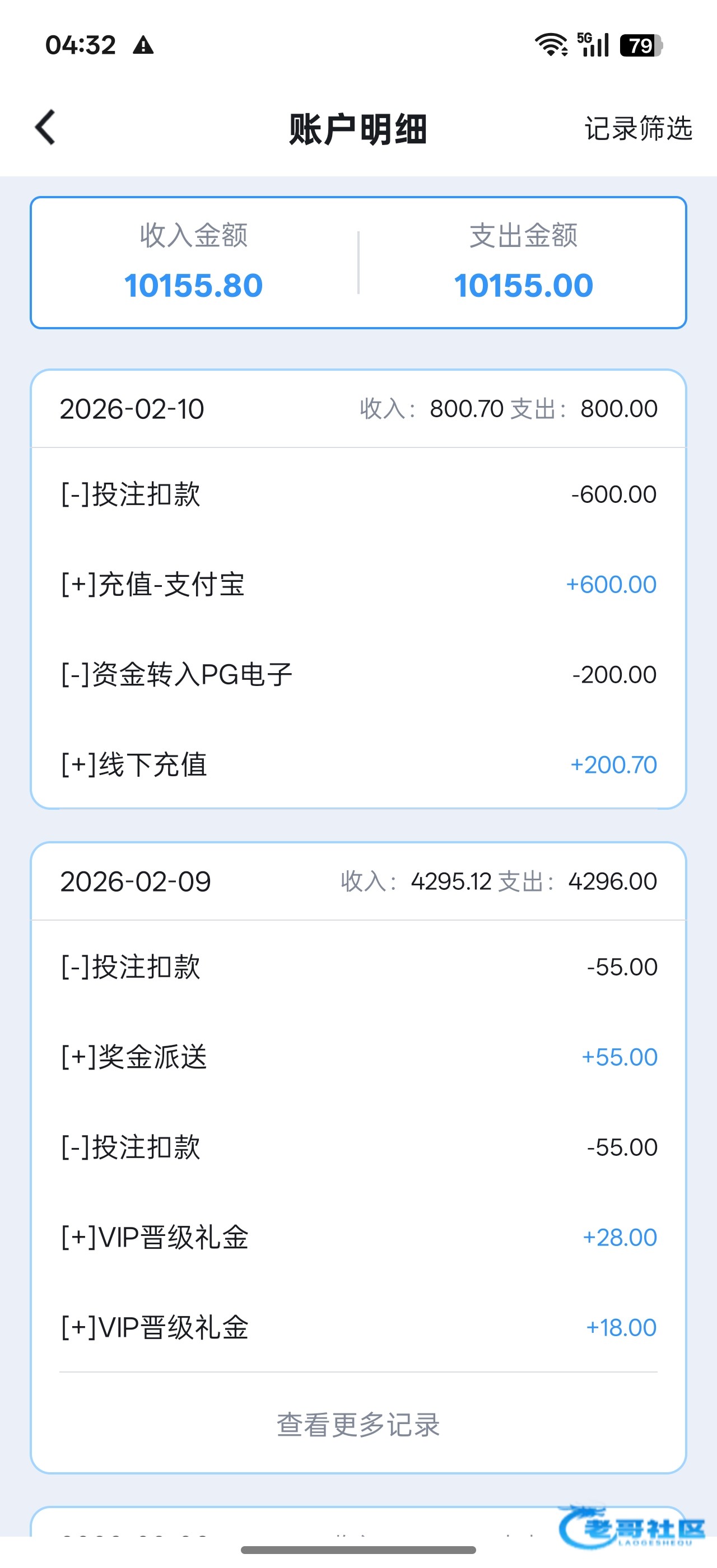Screen dimensions: 717x1568
Task: Select the 收入金额 total income figure
Action: [x=194, y=285]
